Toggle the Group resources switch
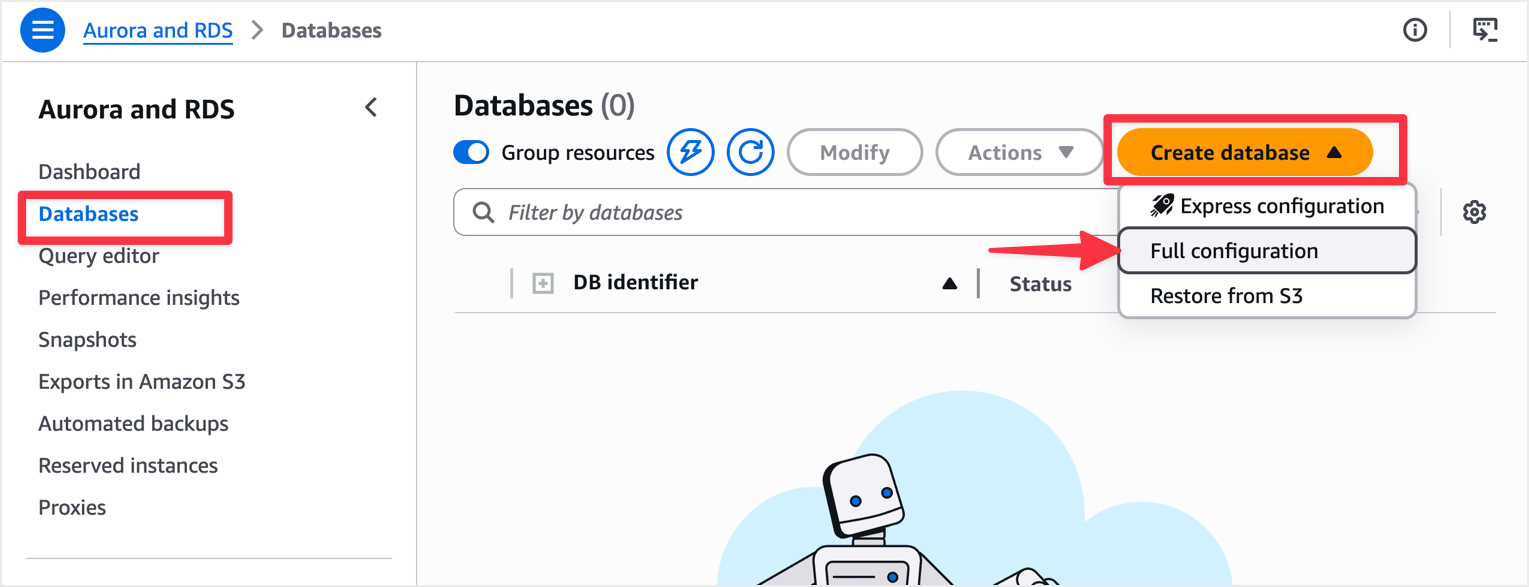The image size is (1529, 587). coord(471,152)
